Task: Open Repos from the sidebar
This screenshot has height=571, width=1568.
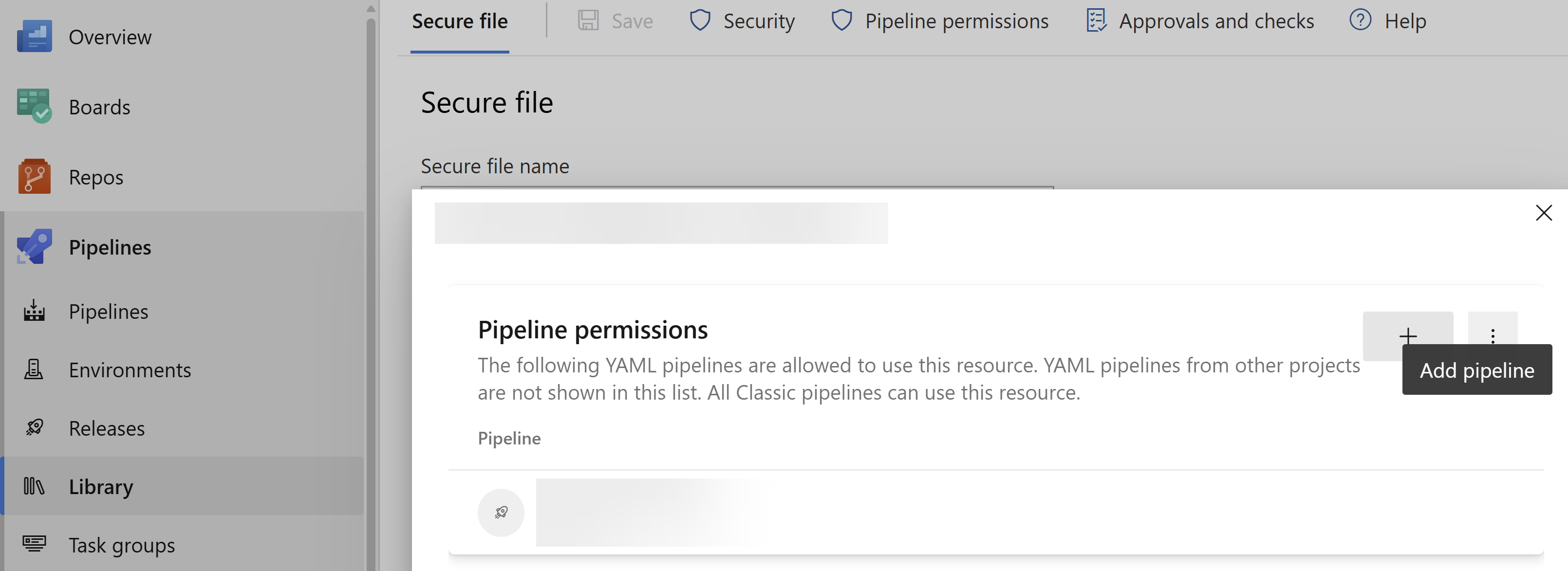Action: (95, 177)
